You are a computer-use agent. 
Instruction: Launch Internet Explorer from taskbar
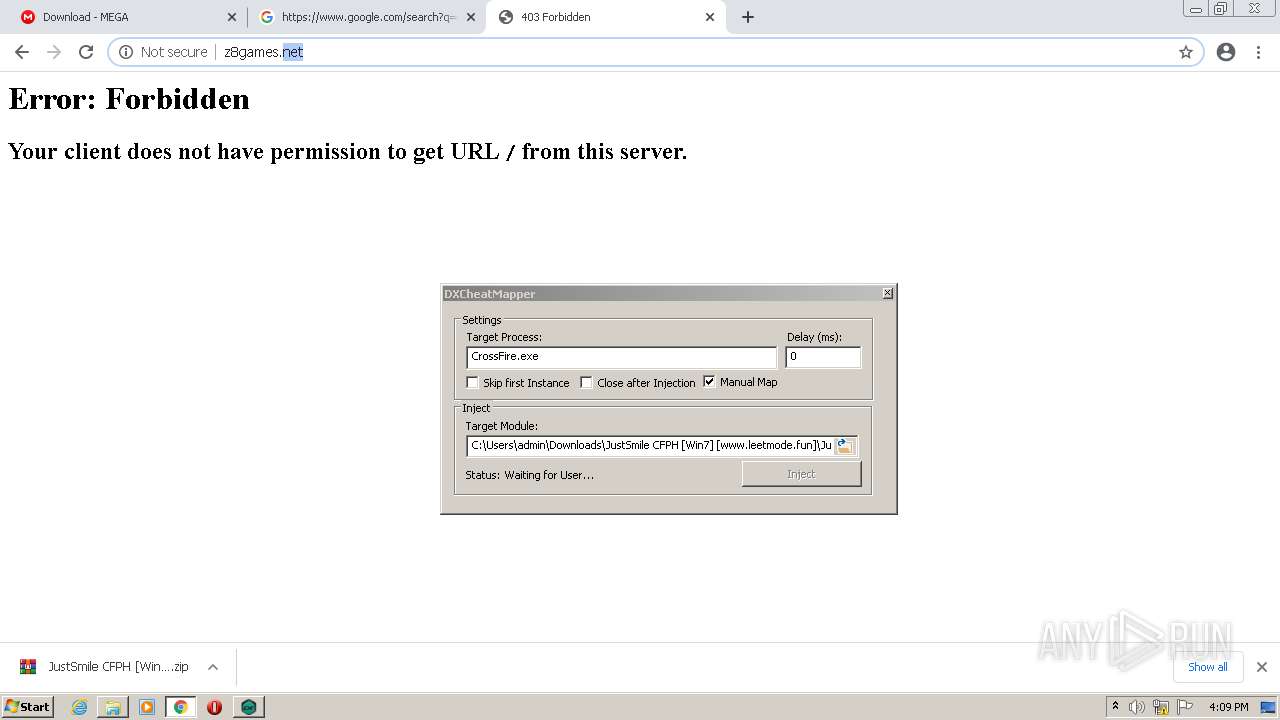coord(80,707)
